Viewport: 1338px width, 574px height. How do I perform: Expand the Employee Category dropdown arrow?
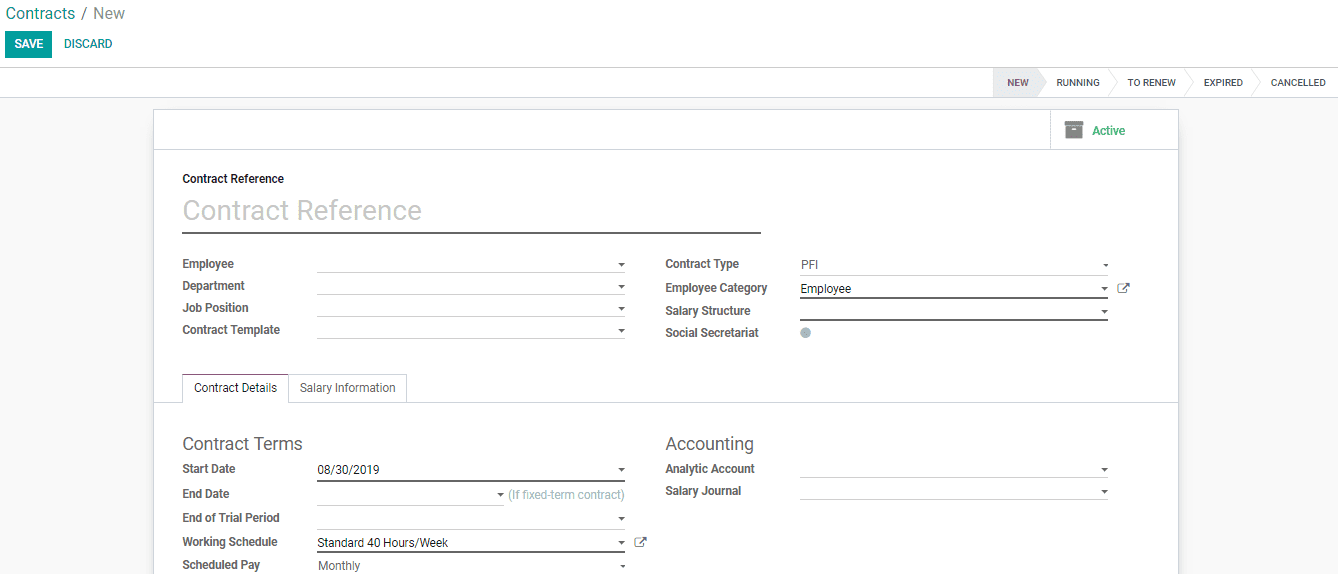(1104, 289)
